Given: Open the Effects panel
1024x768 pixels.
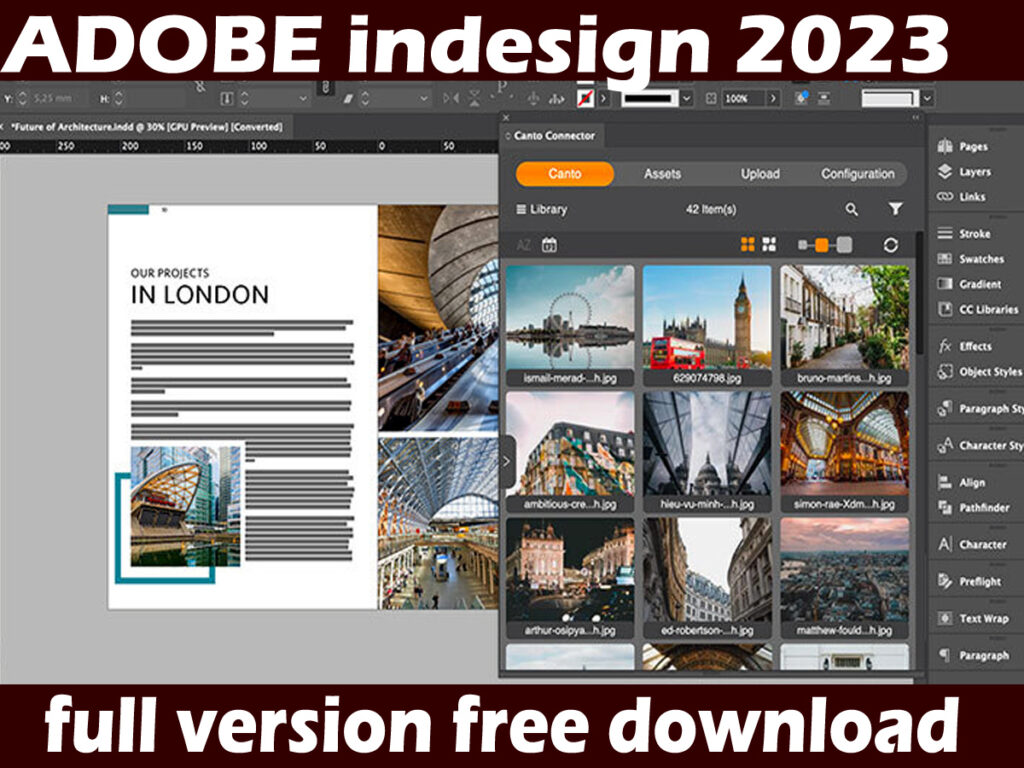Looking at the screenshot, I should pyautogui.click(x=968, y=345).
